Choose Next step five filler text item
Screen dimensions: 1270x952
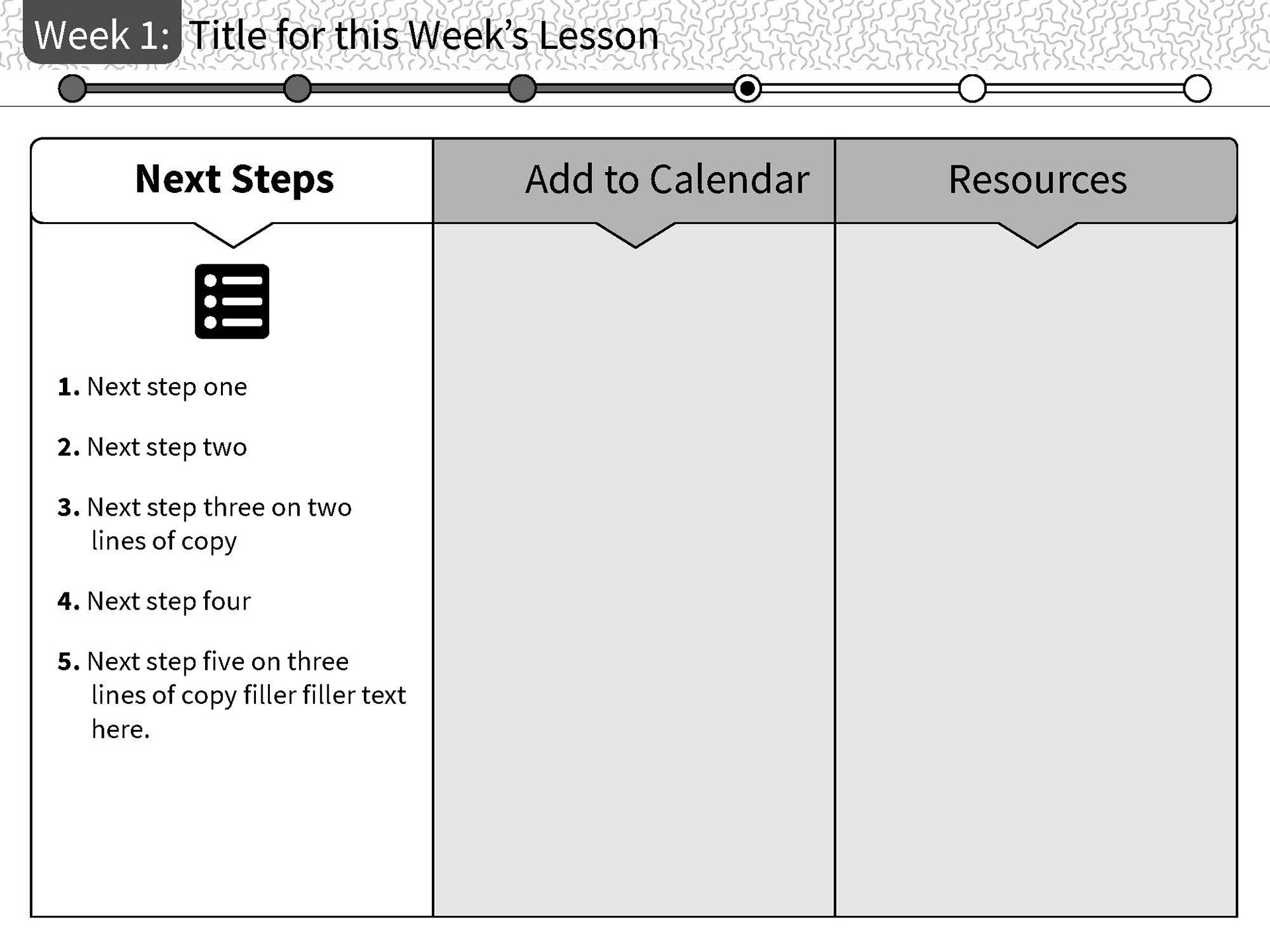232,695
